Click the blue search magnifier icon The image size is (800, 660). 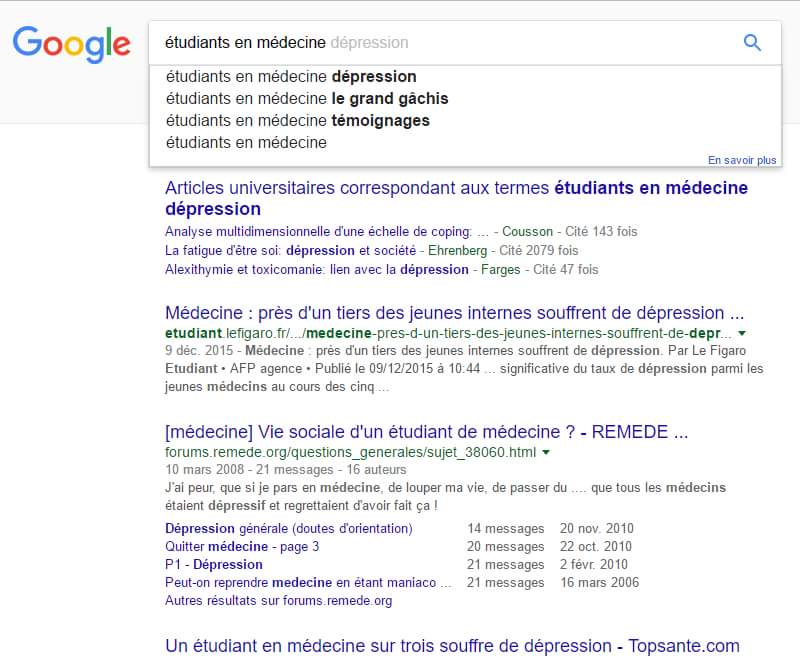tap(752, 43)
